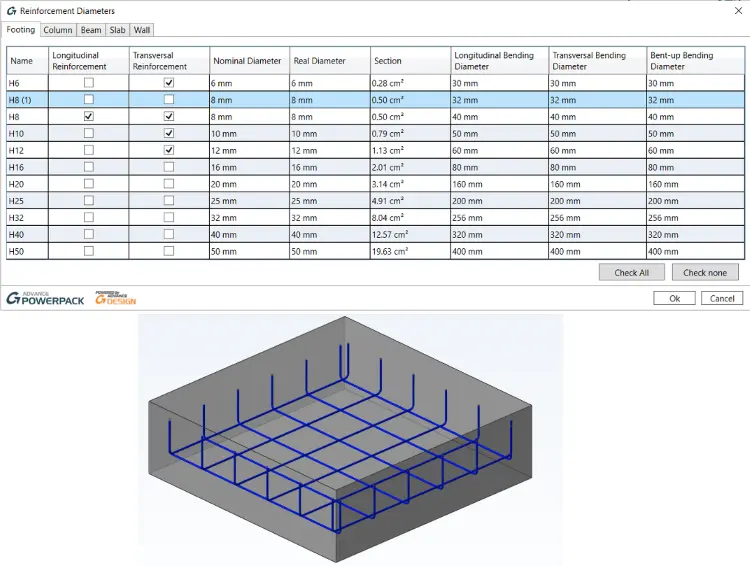This screenshot has height=566, width=750.
Task: Uncheck Transversal Reinforcement for H6
Action: click(x=169, y=83)
